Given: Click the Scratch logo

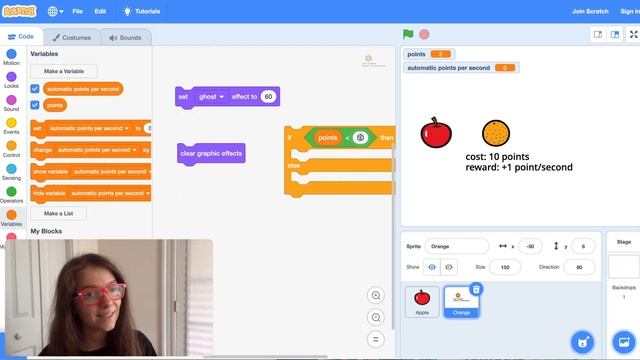Looking at the screenshot, I should (19, 11).
